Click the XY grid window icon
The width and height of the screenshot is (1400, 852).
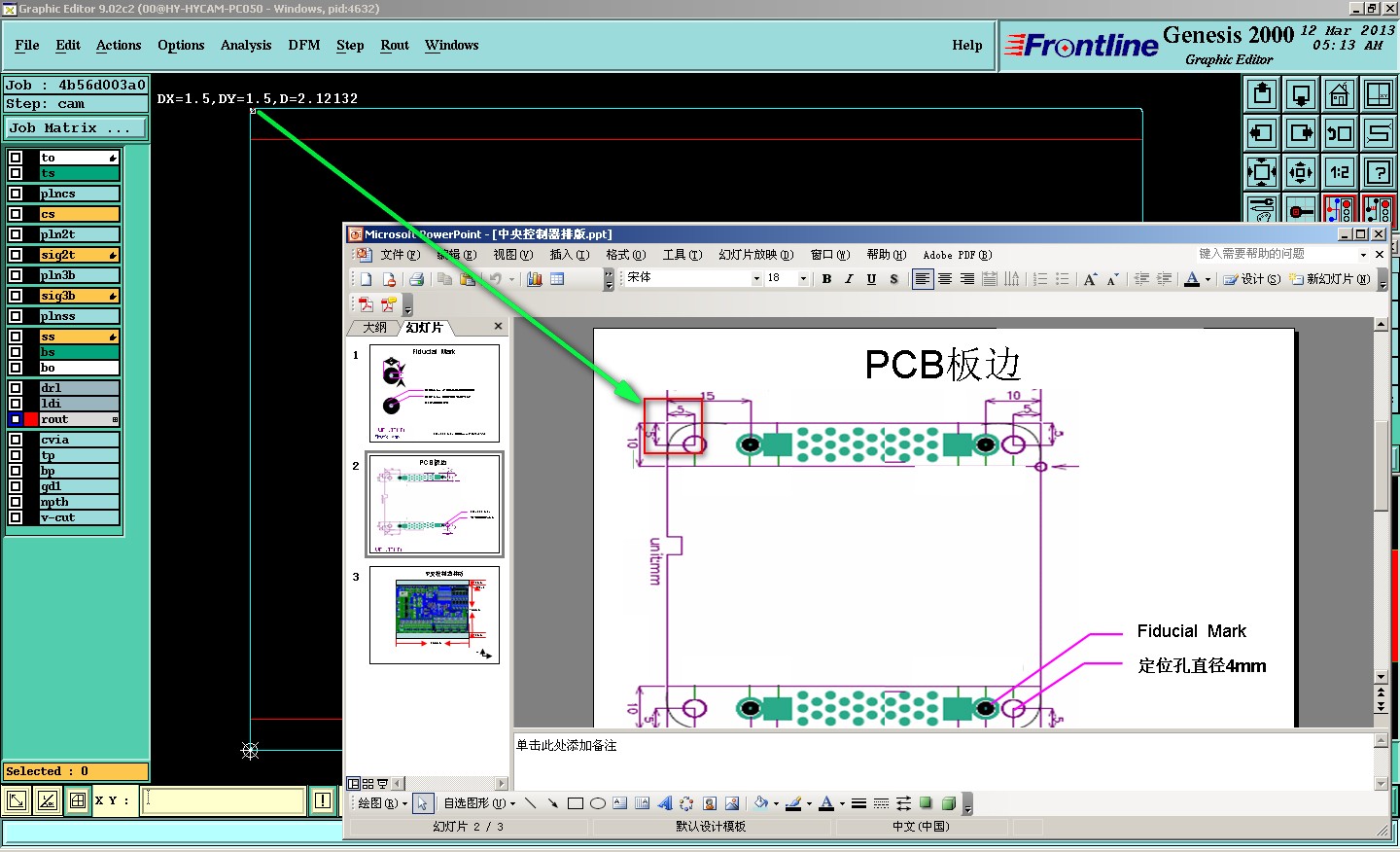(x=1379, y=94)
